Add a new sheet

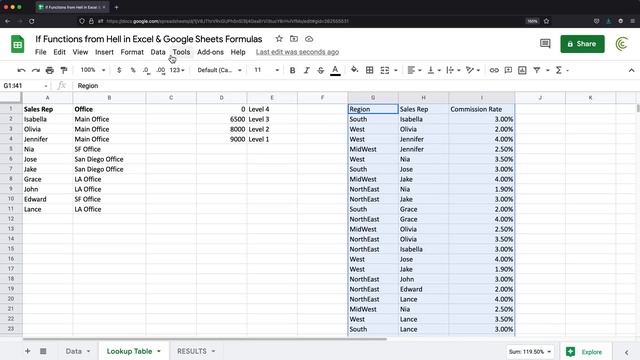(27, 351)
